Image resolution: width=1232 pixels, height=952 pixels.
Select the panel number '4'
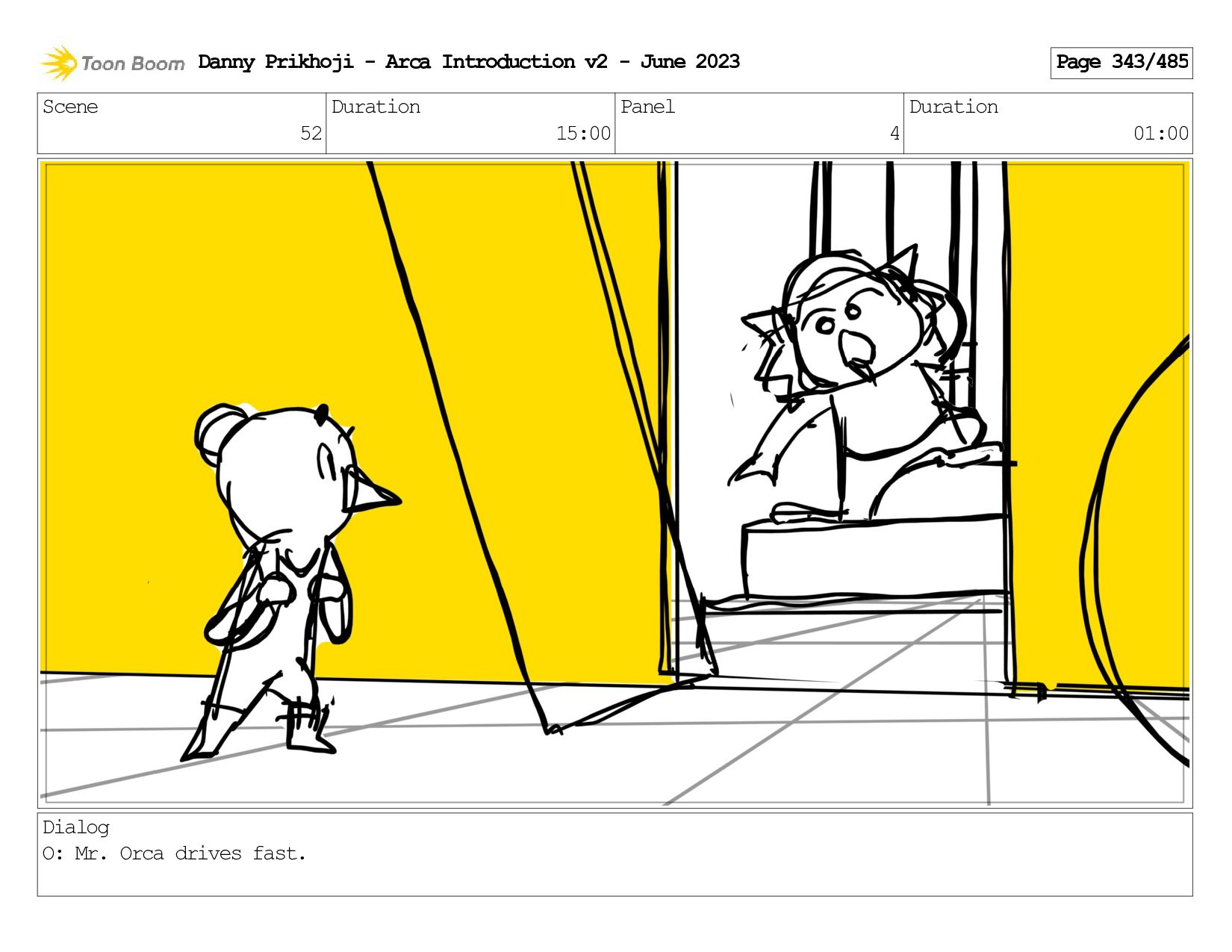pyautogui.click(x=895, y=134)
